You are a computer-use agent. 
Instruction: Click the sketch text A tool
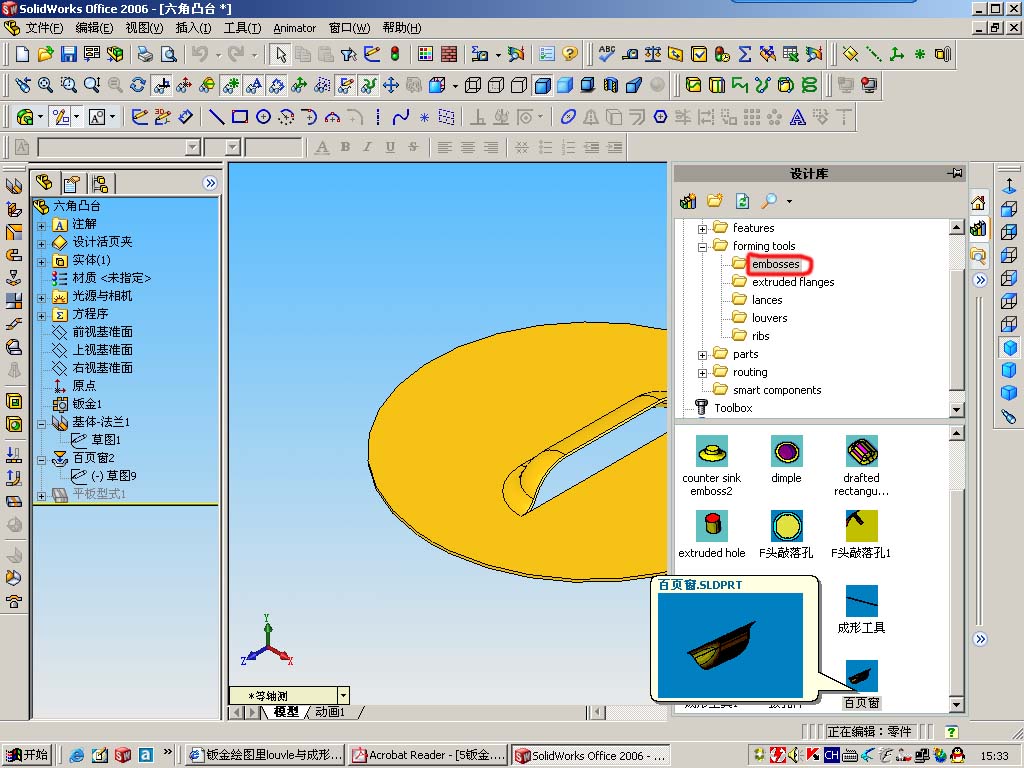[797, 117]
